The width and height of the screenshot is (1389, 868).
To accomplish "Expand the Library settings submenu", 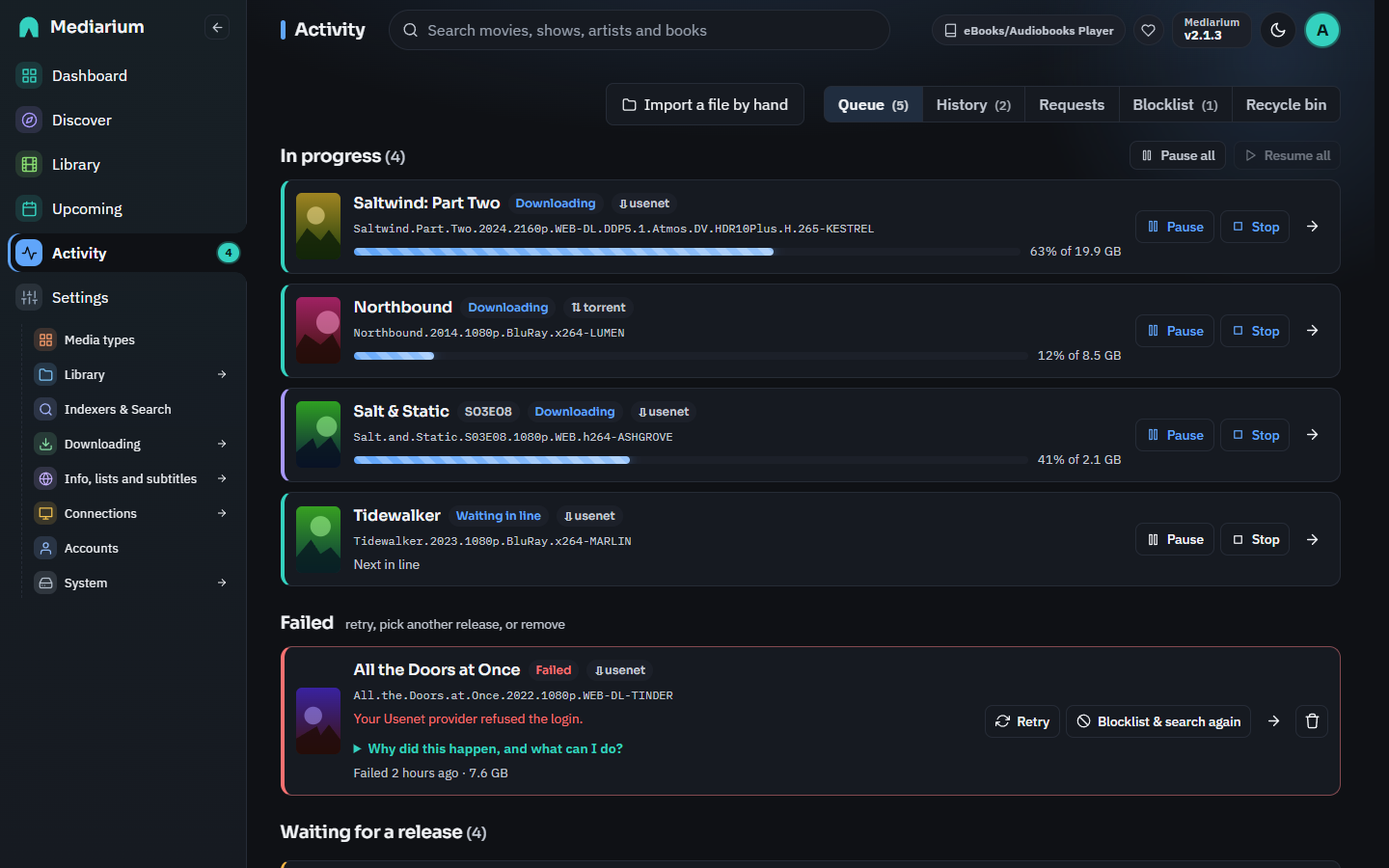I will pos(222,374).
